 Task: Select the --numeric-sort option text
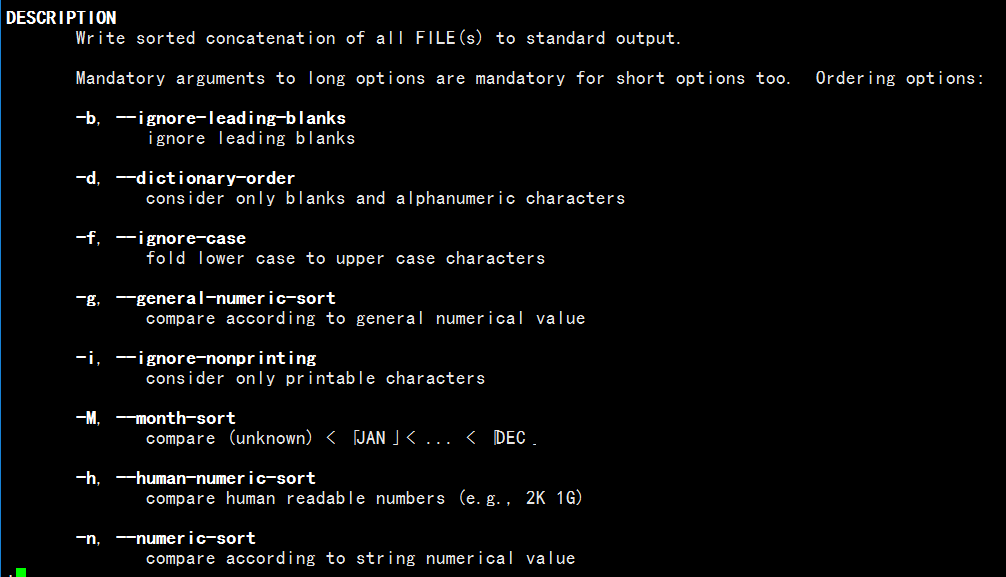pos(186,538)
